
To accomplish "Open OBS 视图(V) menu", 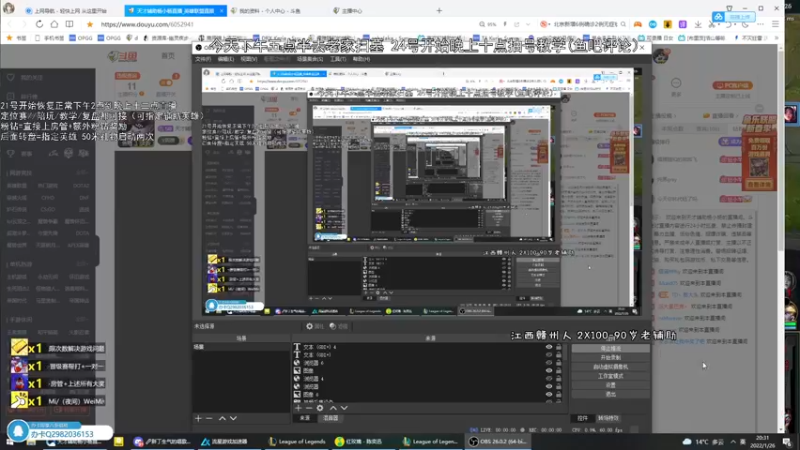I will [248, 59].
